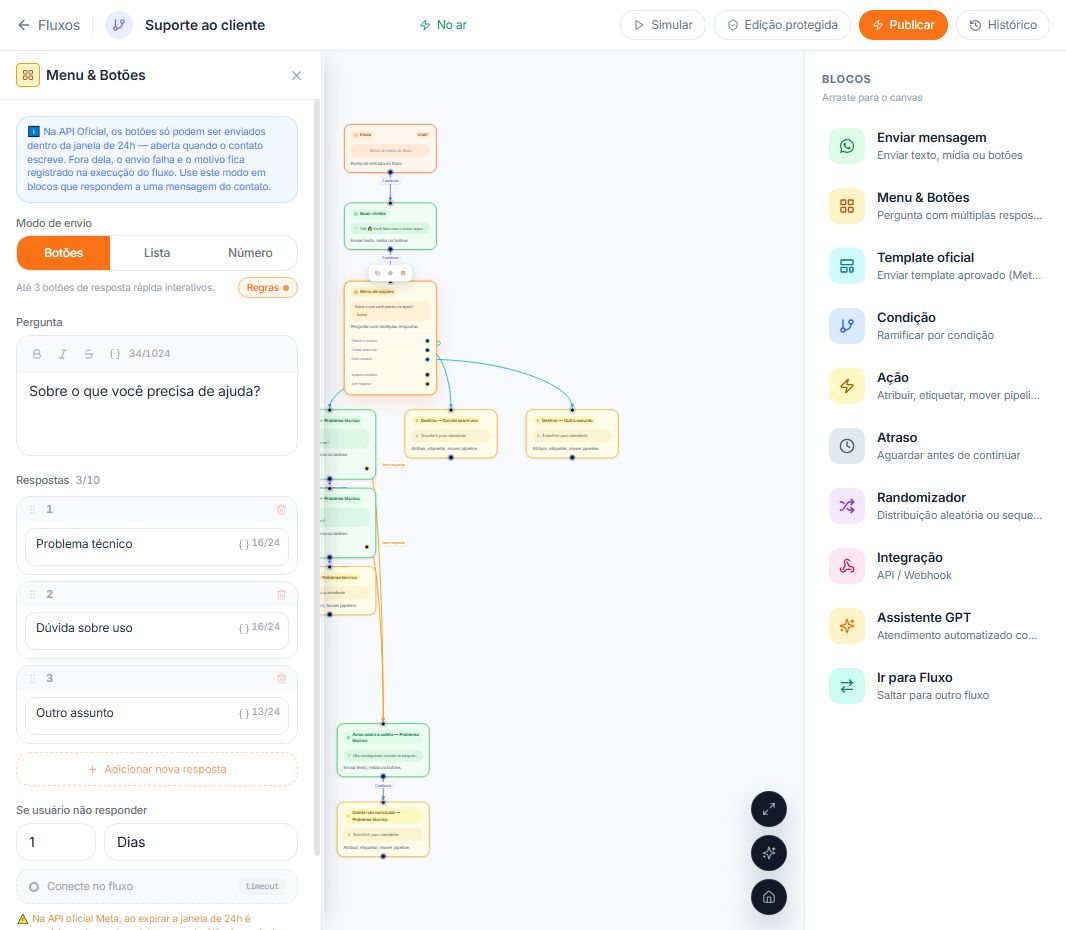1066x930 pixels.
Task: Click the no-response timeout number field
Action: click(56, 842)
